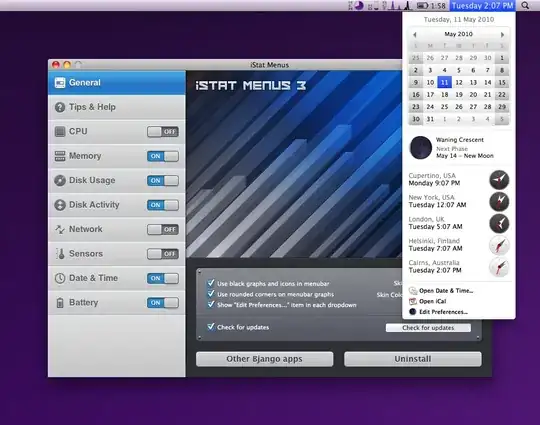This screenshot has width=540, height=425.
Task: Go to previous month in calendar
Action: point(415,34)
